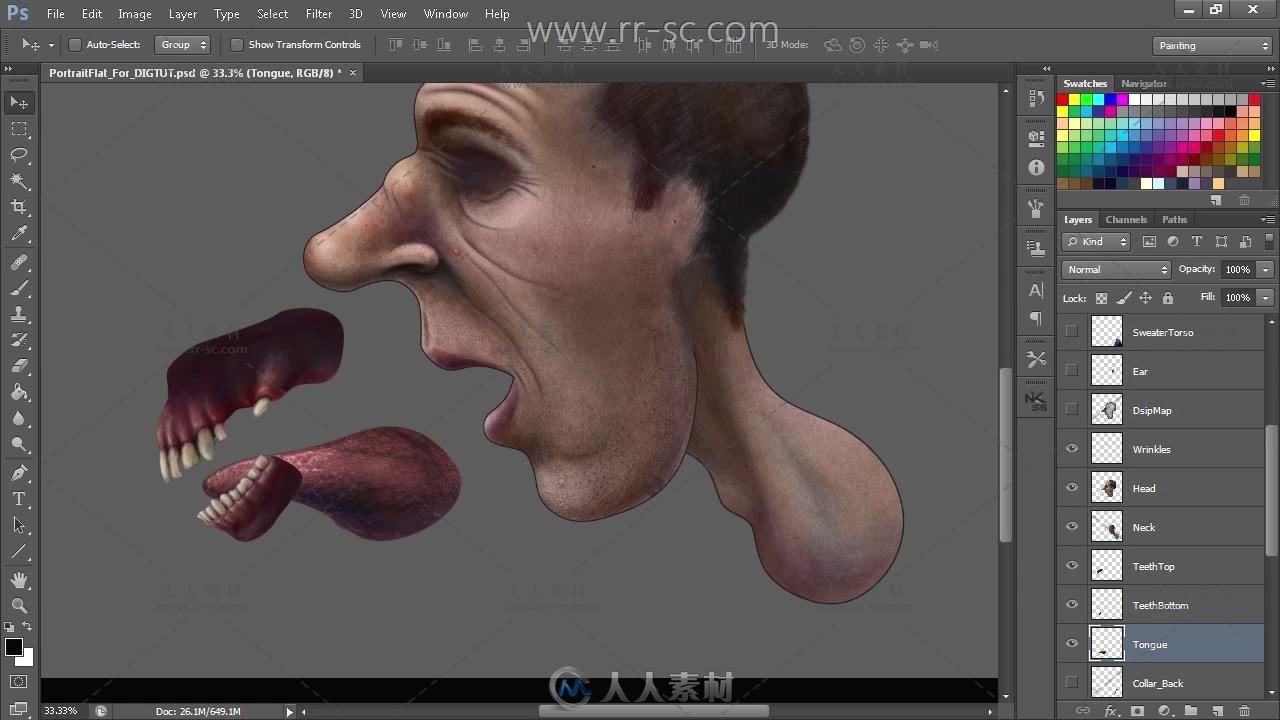This screenshot has width=1280, height=720.
Task: Open the Normal blend mode dropdown
Action: [1115, 270]
